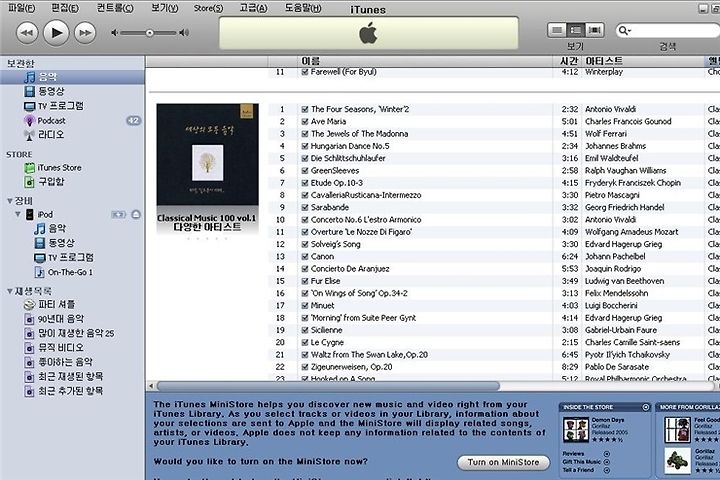The height and width of the screenshot is (480, 720).
Task: Open 뮤직 비디오 playlist
Action: click(x=61, y=348)
